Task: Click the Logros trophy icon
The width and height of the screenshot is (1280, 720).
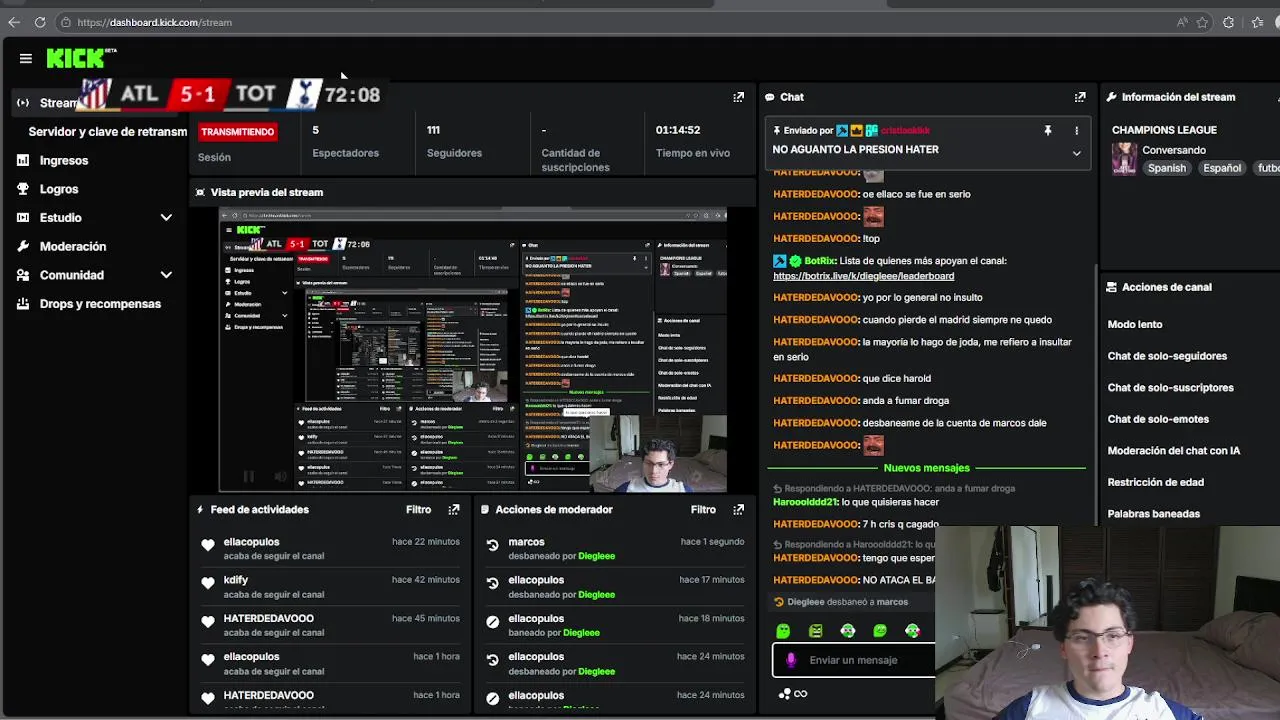Action: 23,189
